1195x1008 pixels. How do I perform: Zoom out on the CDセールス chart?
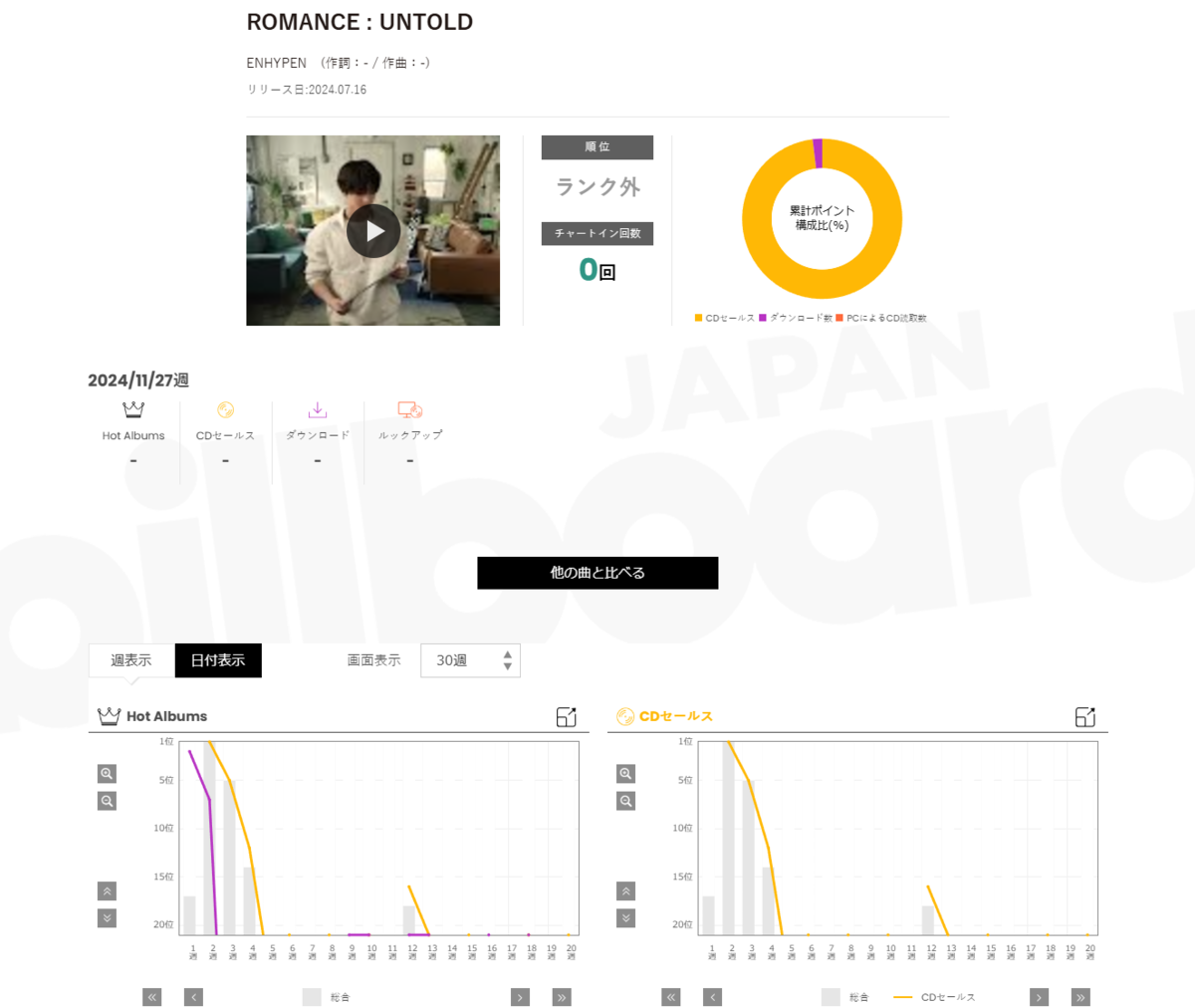625,801
